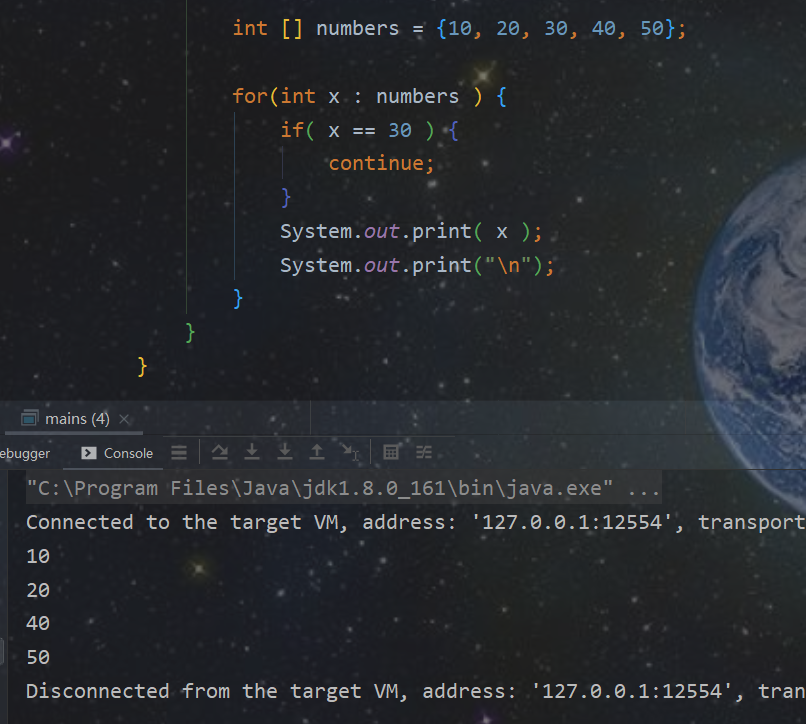Click the closing brace of the for loop
The width and height of the screenshot is (806, 724).
click(237, 299)
